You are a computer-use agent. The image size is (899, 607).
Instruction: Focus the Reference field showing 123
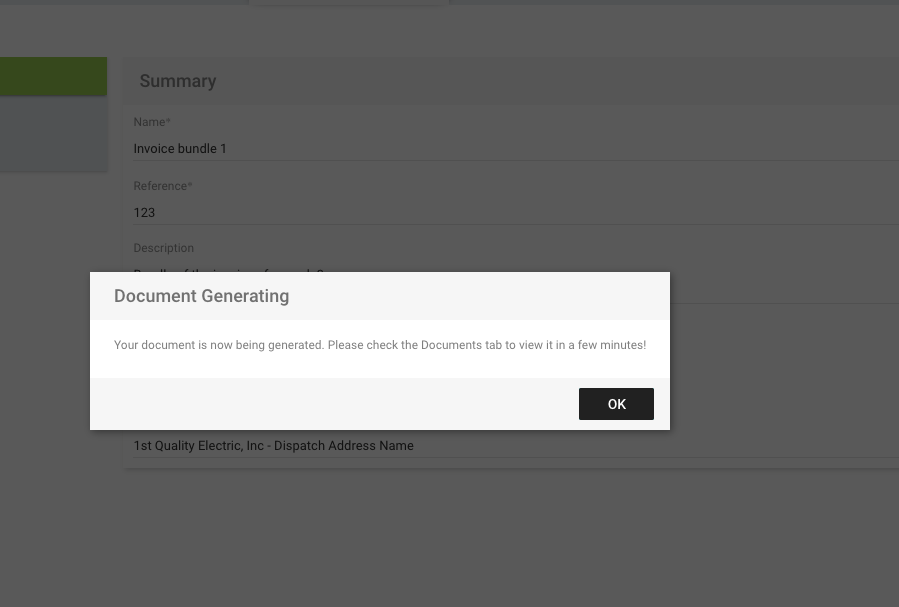click(x=500, y=212)
